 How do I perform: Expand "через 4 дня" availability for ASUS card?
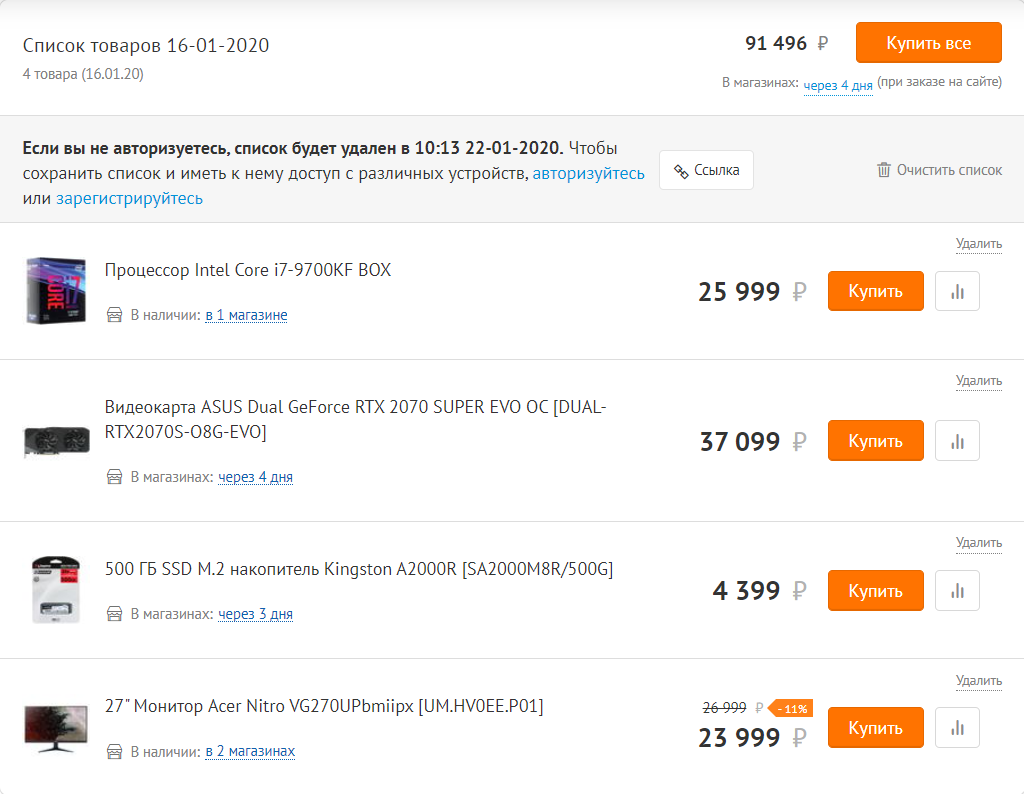click(x=255, y=477)
